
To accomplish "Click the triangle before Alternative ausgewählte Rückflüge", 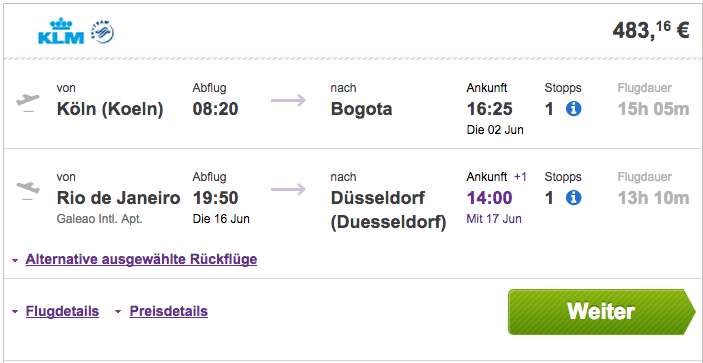I will (x=15, y=260).
